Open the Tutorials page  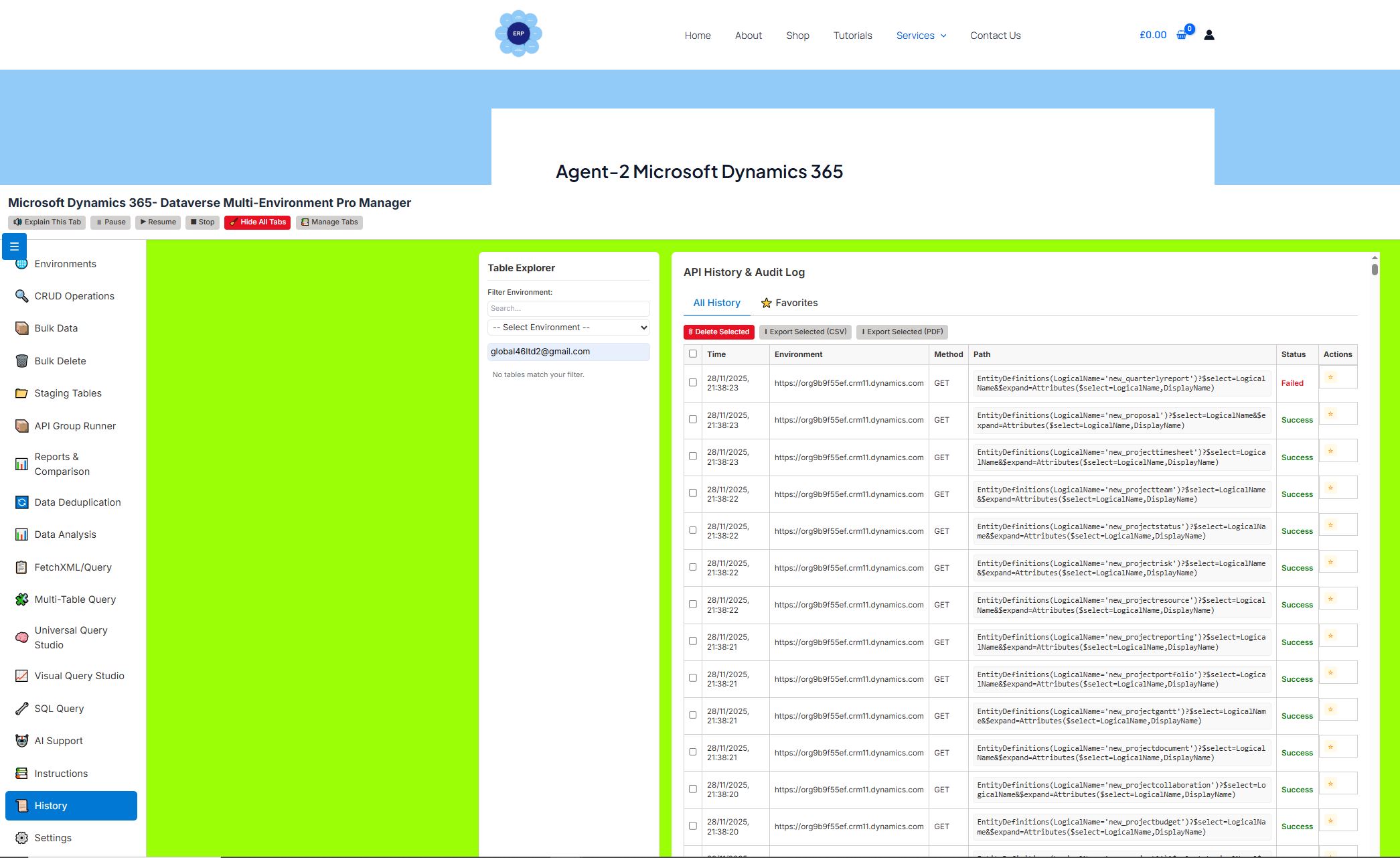(852, 35)
